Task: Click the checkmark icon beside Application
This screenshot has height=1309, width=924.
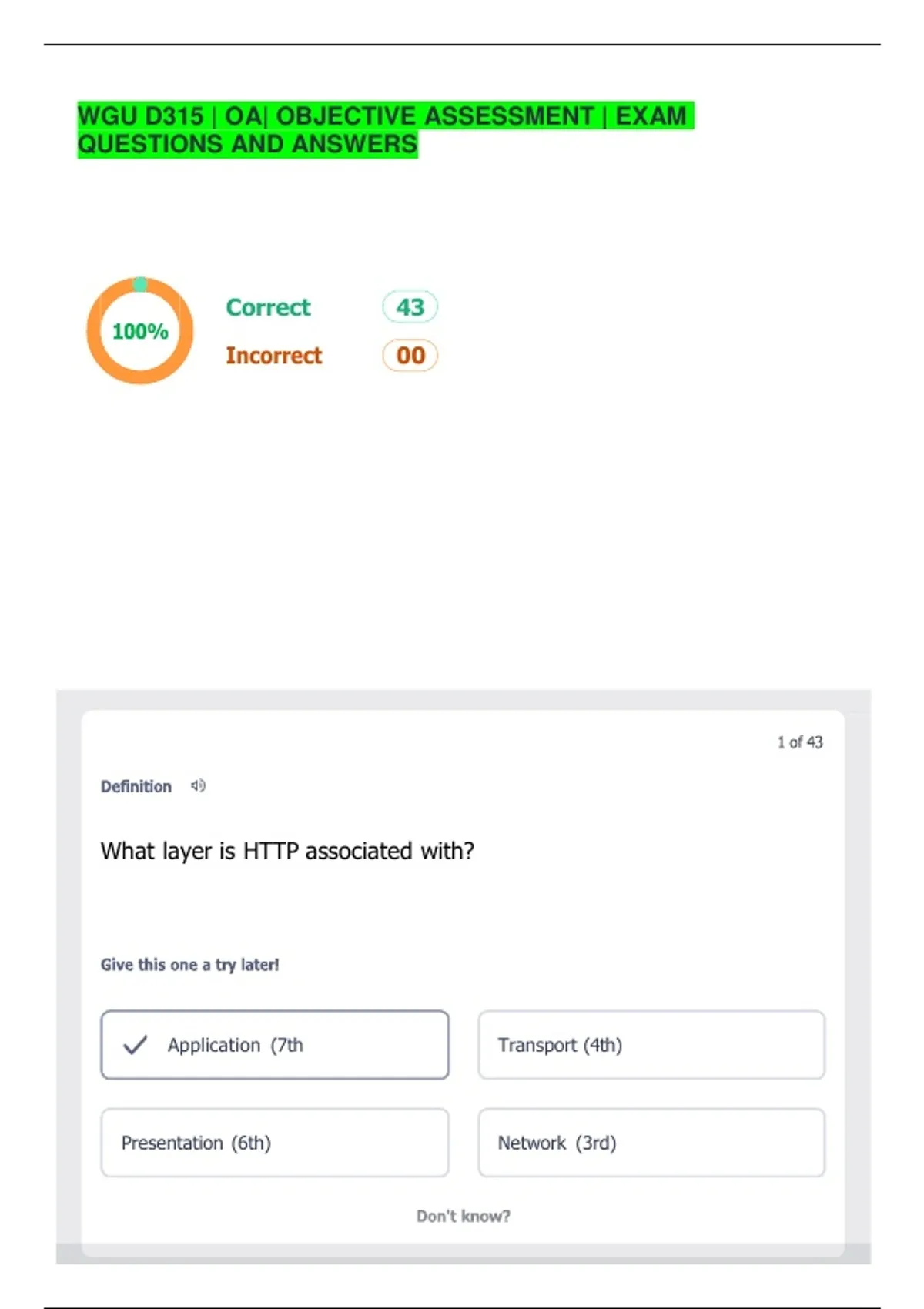Action: [x=135, y=1045]
